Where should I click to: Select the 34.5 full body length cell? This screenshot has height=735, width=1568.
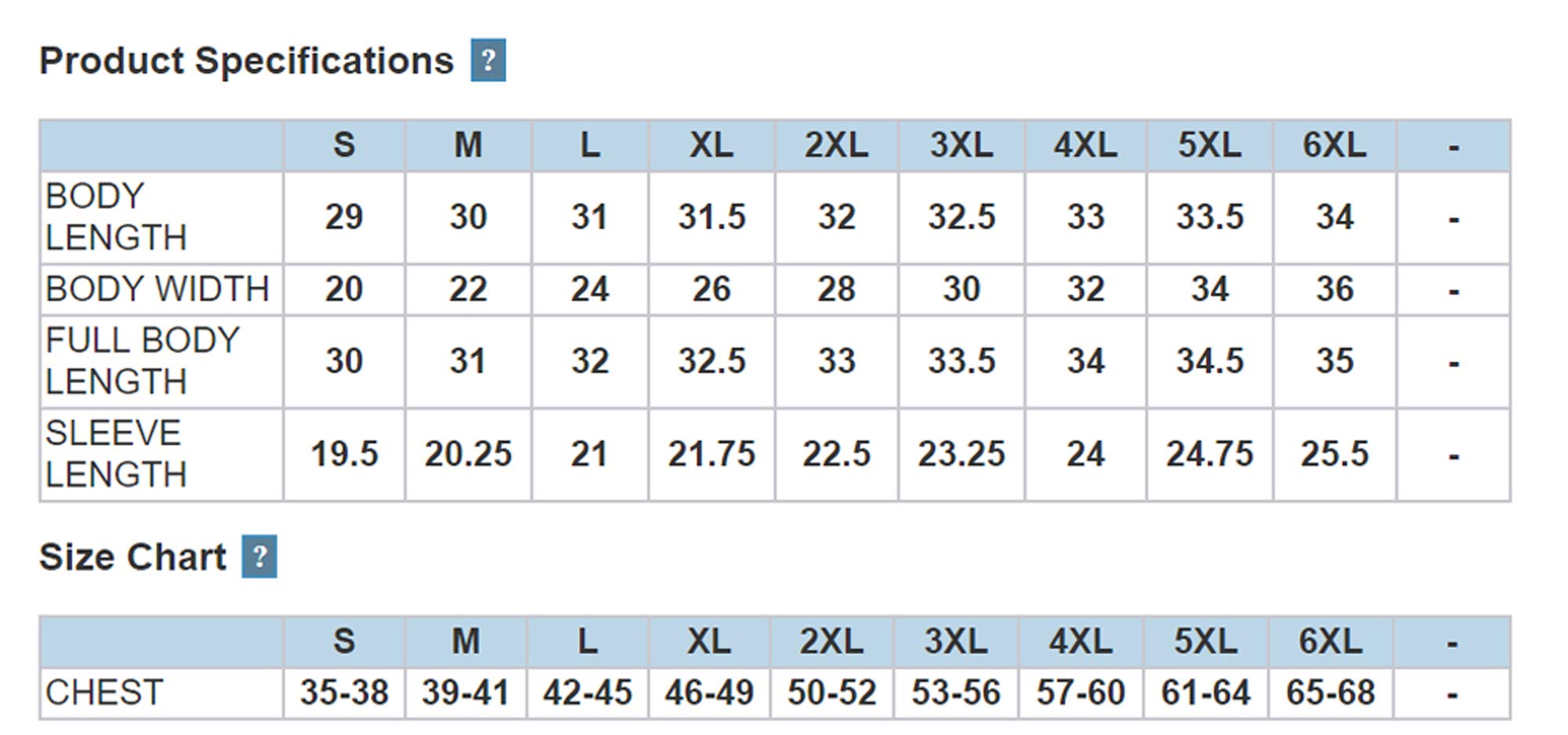click(1209, 361)
